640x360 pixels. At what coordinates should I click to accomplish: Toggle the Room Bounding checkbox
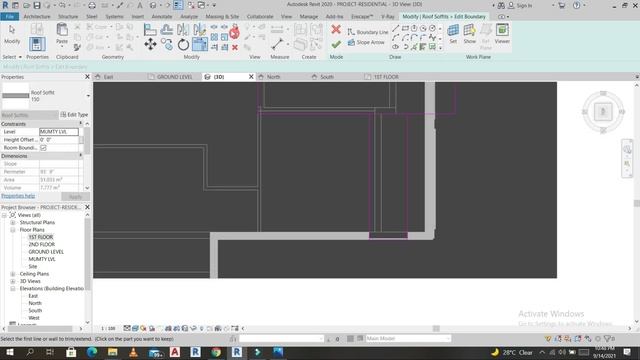43,148
